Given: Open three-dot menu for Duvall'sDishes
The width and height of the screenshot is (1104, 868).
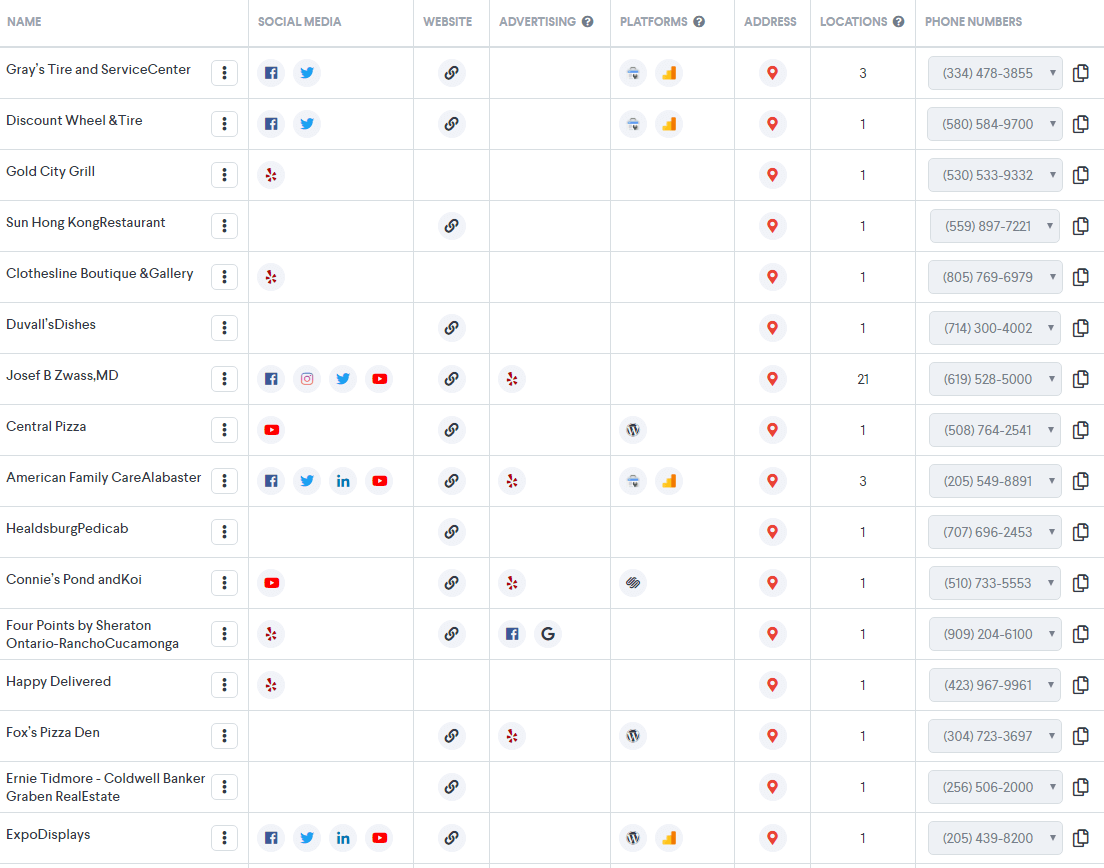Looking at the screenshot, I should (225, 328).
